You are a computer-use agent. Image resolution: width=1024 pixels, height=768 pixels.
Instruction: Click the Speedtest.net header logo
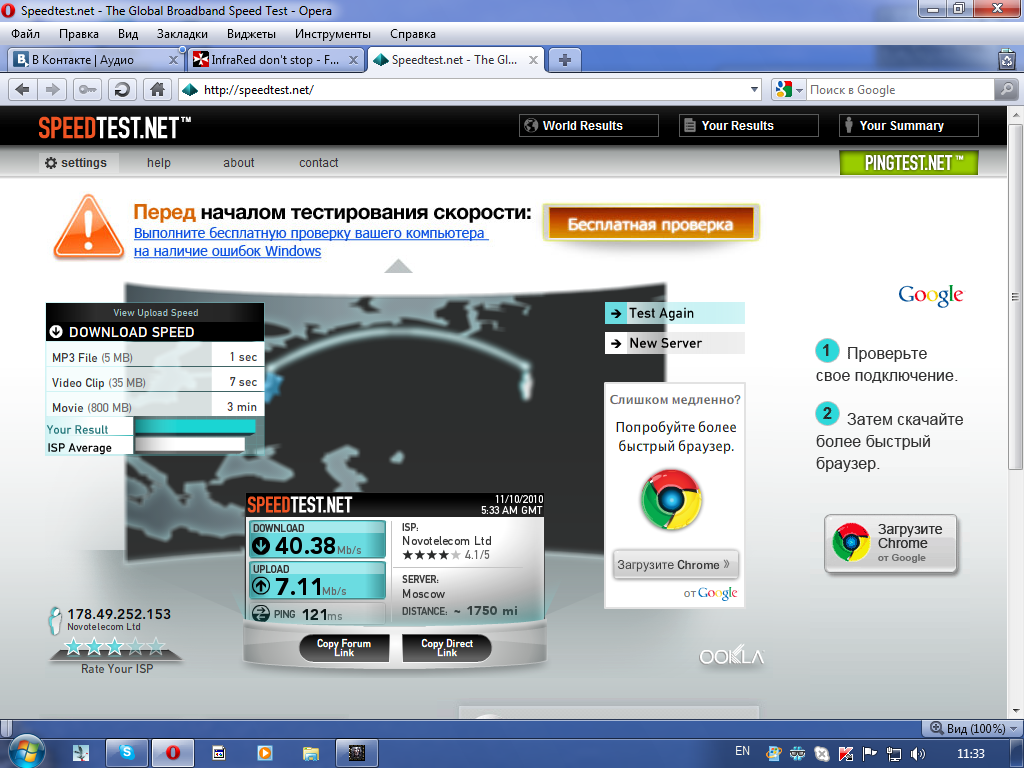pyautogui.click(x=114, y=127)
